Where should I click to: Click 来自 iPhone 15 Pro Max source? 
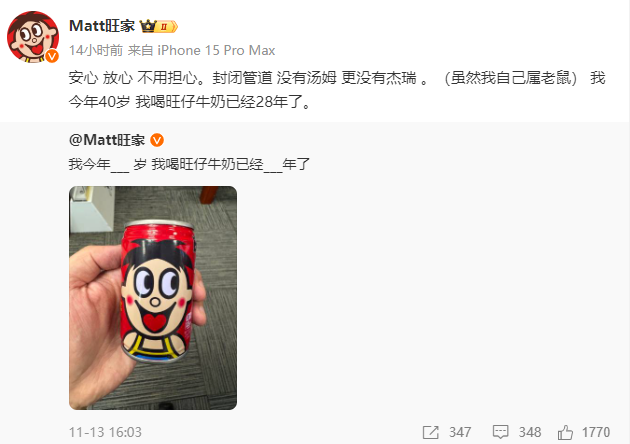point(201,50)
